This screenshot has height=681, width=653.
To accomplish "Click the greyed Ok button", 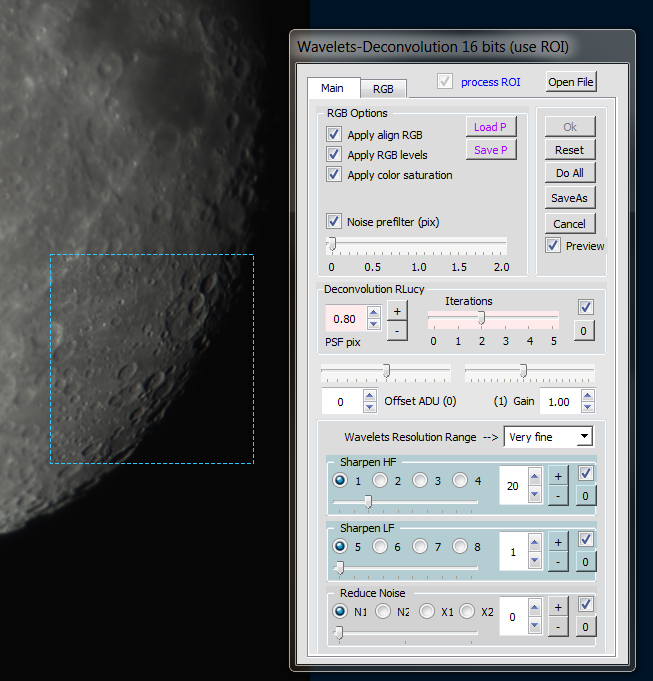I will (x=570, y=127).
